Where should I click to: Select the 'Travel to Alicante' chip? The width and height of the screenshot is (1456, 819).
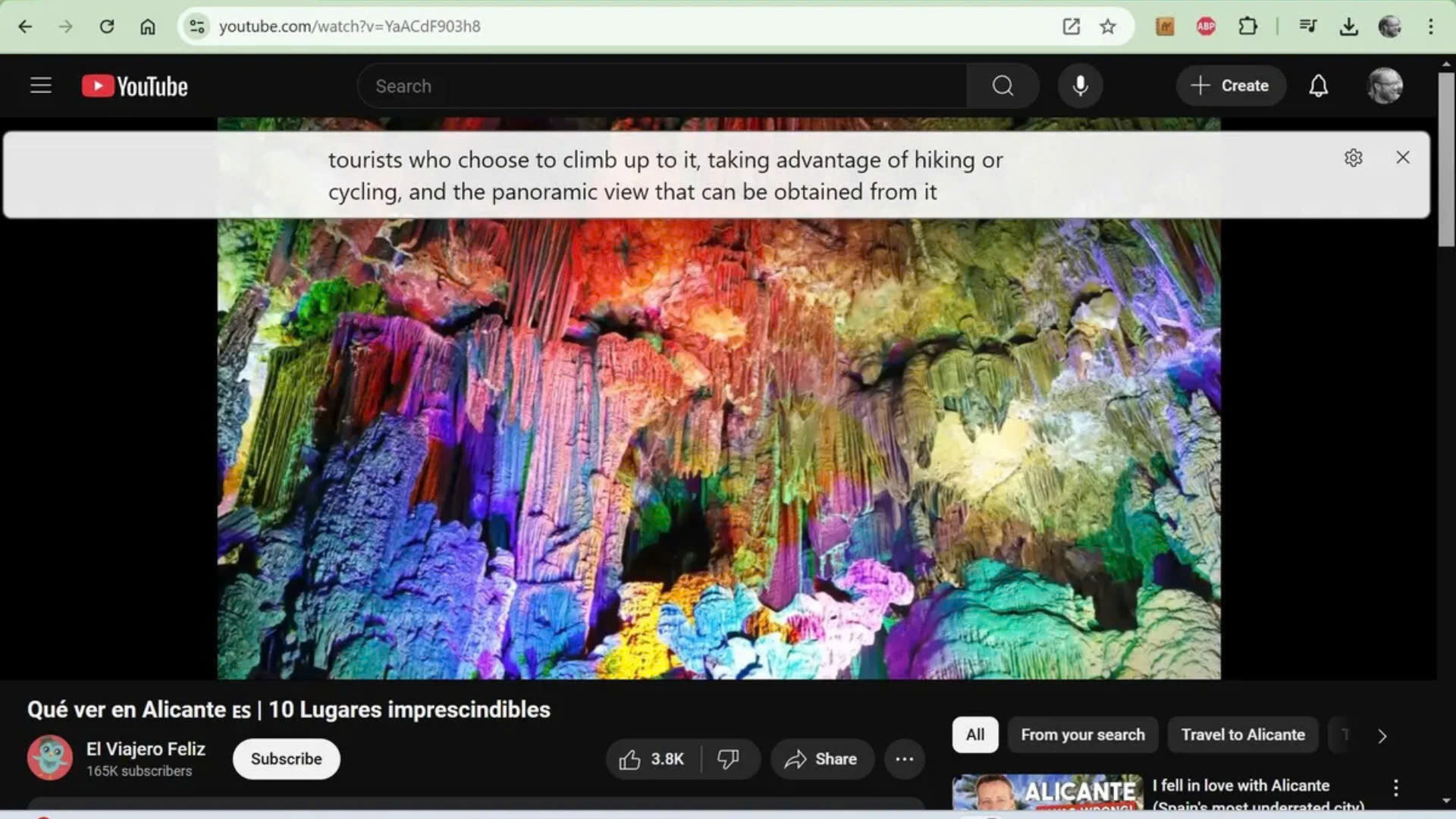click(1242, 735)
